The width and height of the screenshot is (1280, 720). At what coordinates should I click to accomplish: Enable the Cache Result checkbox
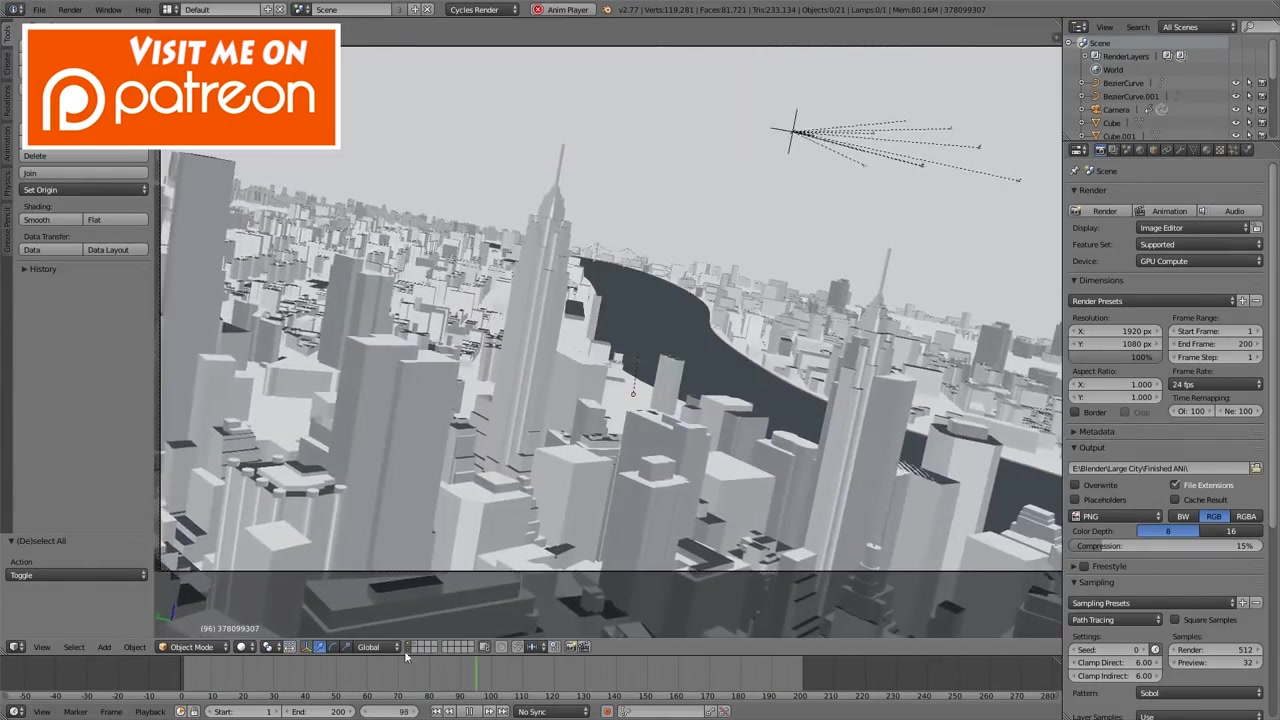(1175, 500)
